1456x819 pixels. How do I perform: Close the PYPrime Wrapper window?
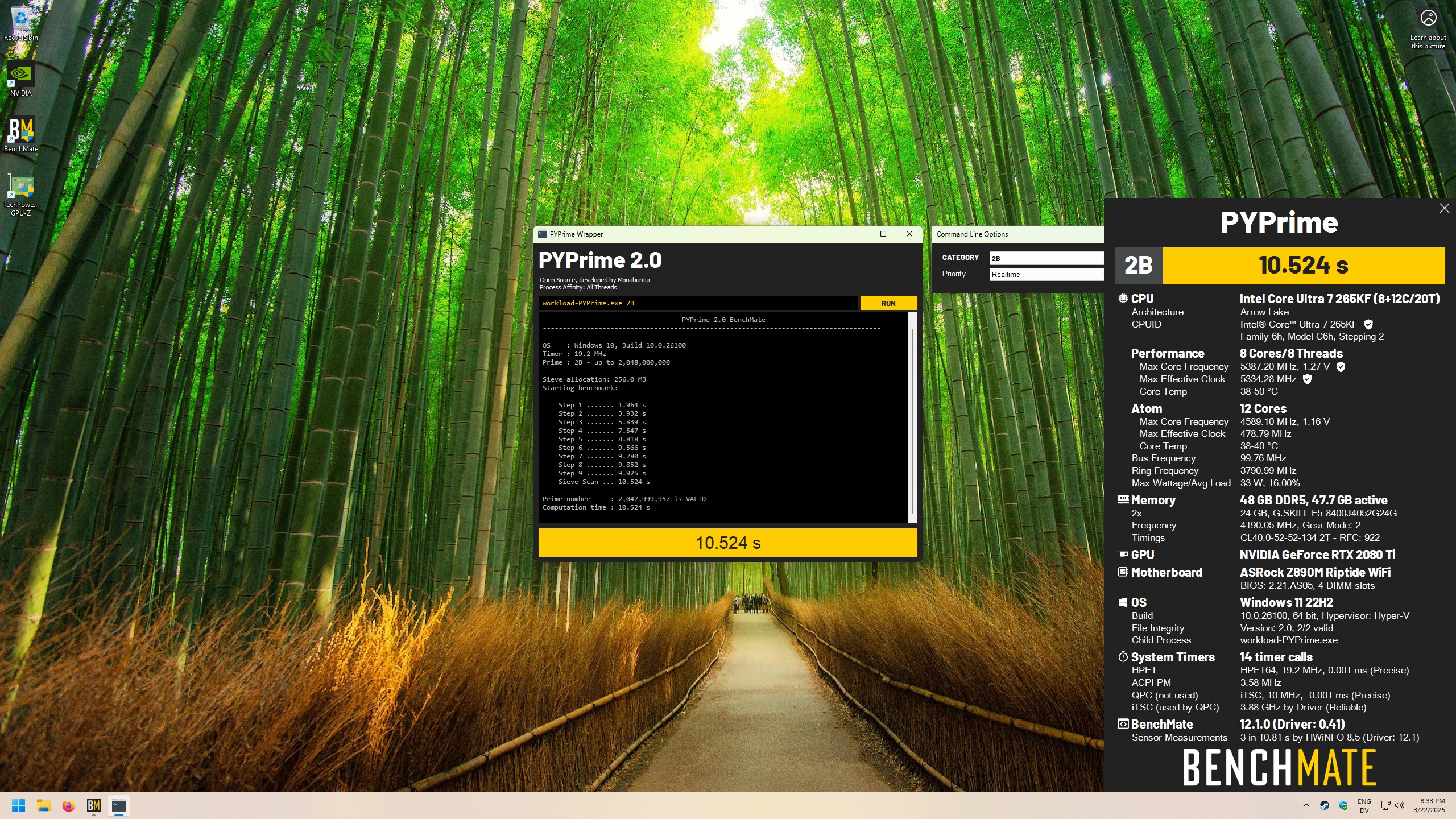(909, 234)
